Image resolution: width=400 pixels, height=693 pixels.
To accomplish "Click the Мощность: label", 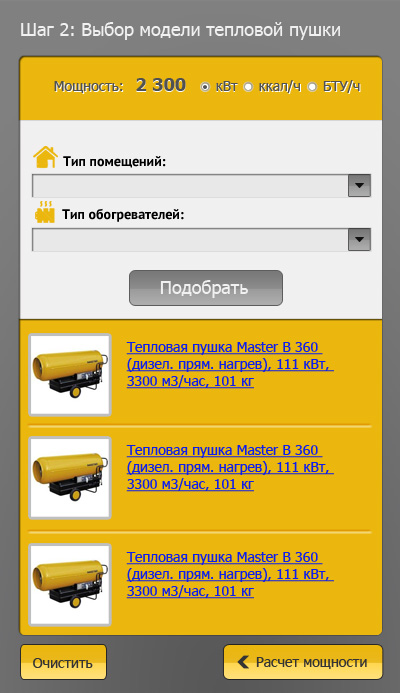I will pyautogui.click(x=88, y=86).
